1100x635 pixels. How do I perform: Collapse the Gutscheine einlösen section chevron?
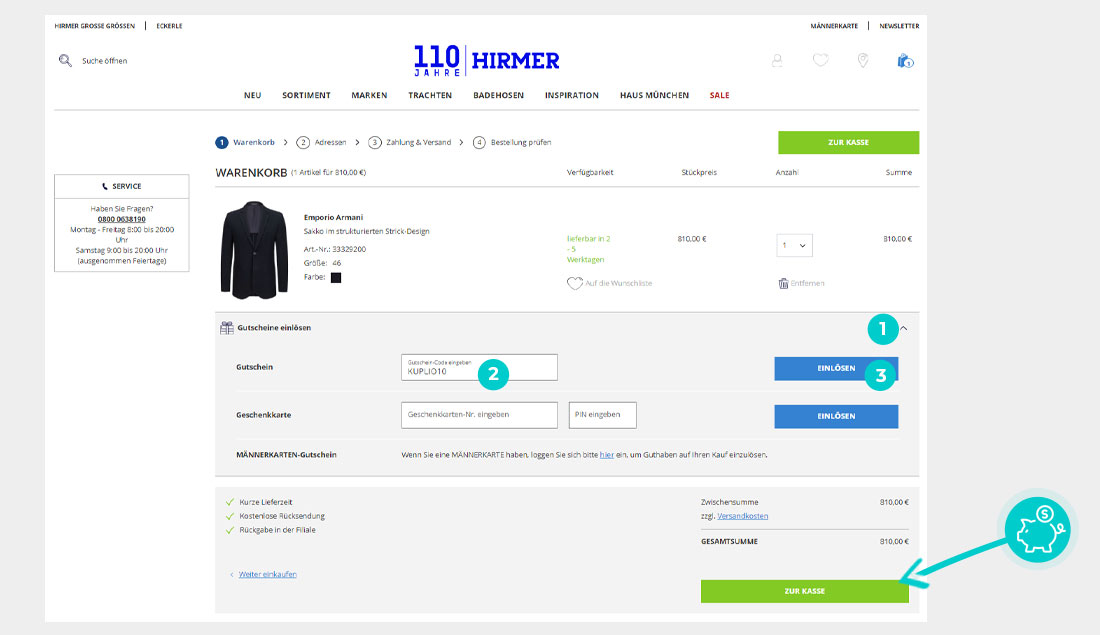(x=904, y=328)
